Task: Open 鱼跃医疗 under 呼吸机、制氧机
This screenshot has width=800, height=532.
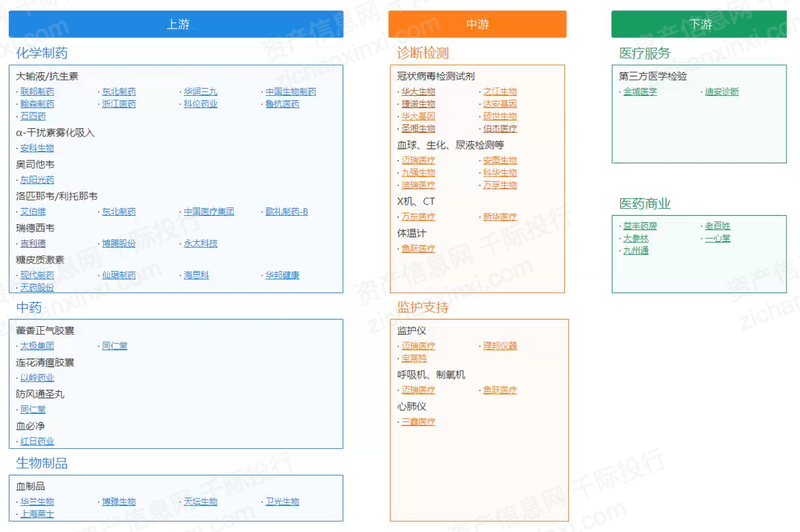Action: (x=500, y=390)
